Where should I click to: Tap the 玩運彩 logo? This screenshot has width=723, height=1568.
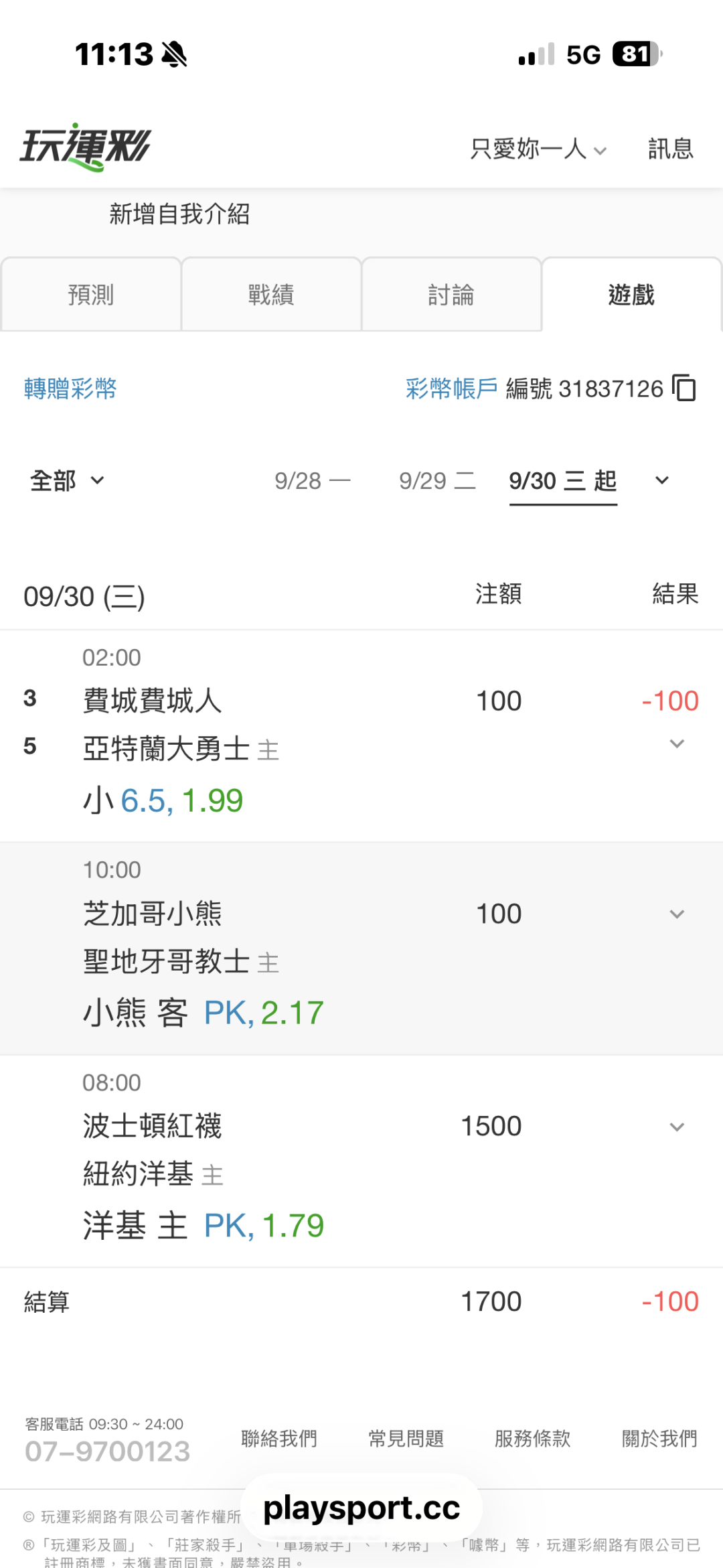tap(86, 147)
